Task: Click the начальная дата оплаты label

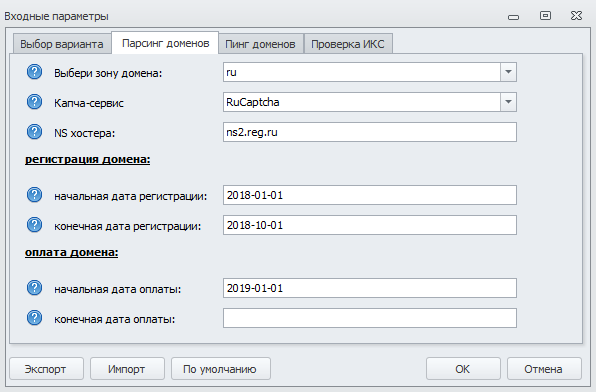Action: [118, 290]
